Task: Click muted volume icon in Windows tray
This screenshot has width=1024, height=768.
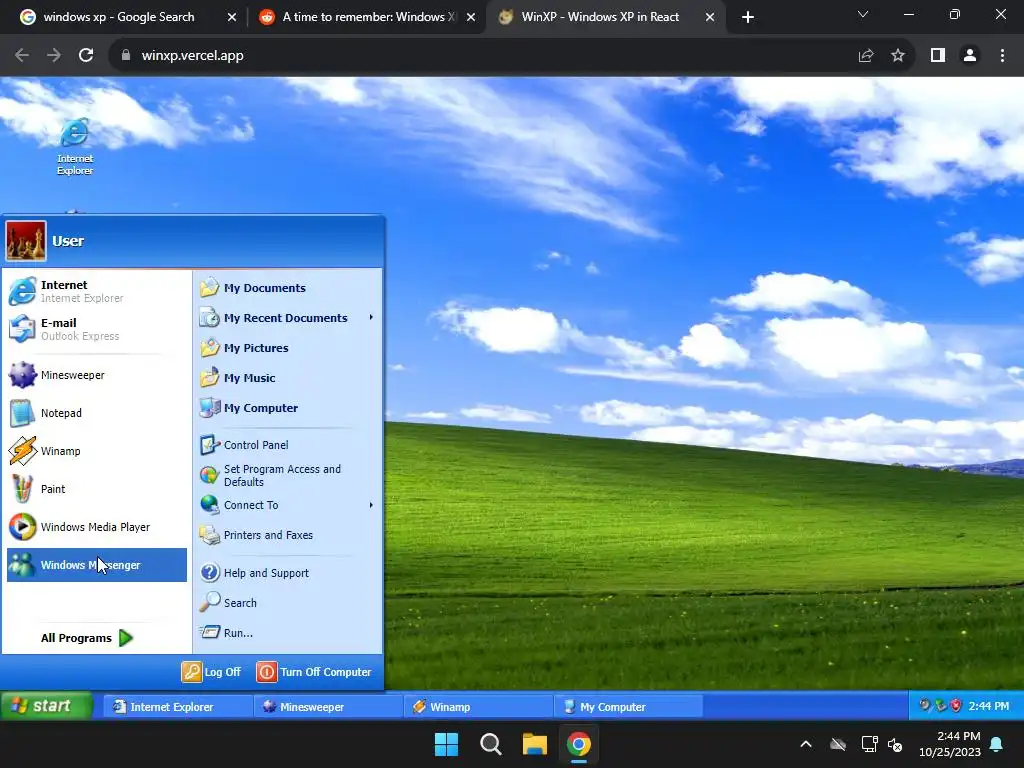Action: [x=895, y=744]
